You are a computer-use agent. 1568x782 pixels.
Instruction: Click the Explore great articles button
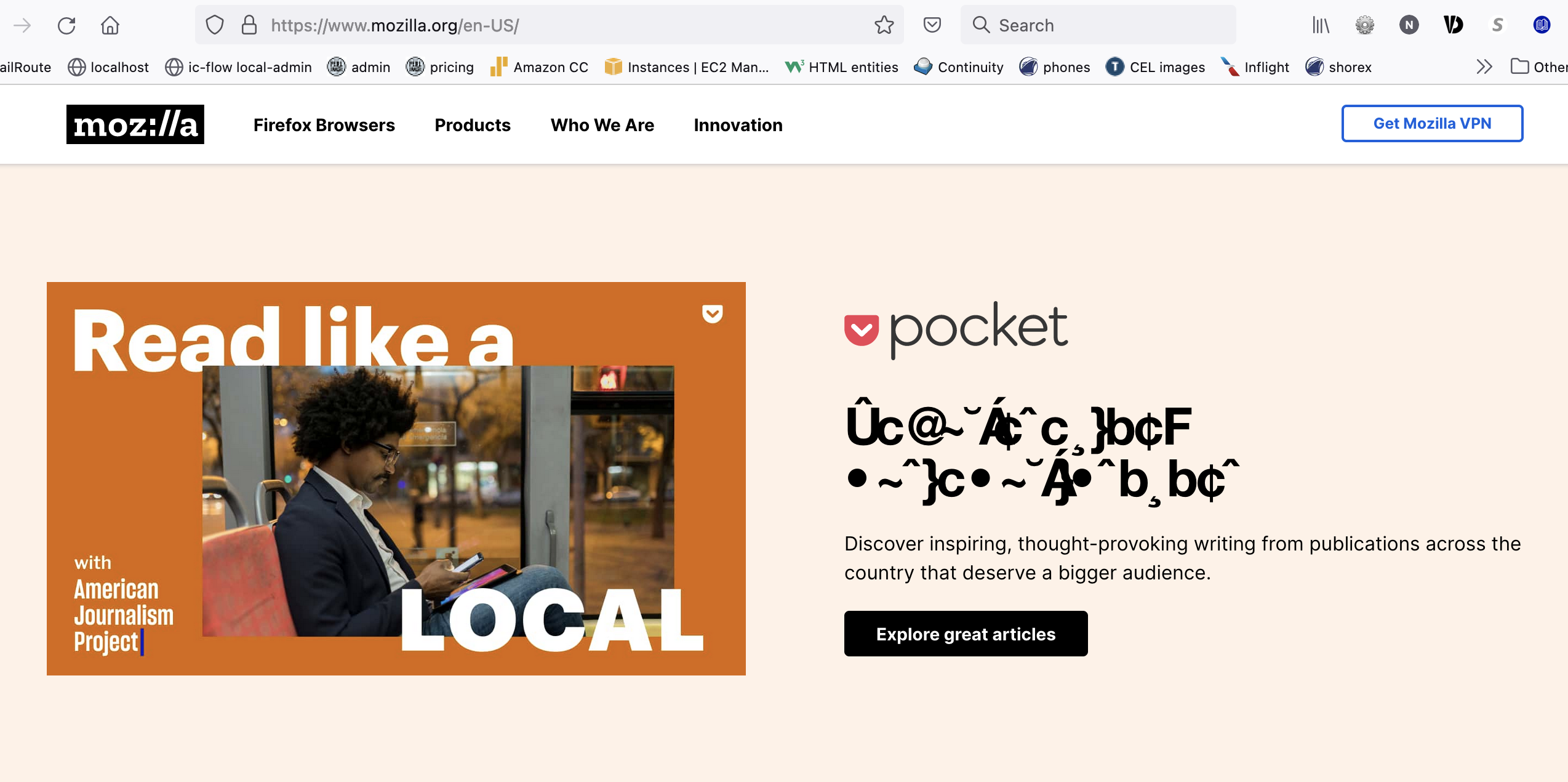click(x=965, y=634)
